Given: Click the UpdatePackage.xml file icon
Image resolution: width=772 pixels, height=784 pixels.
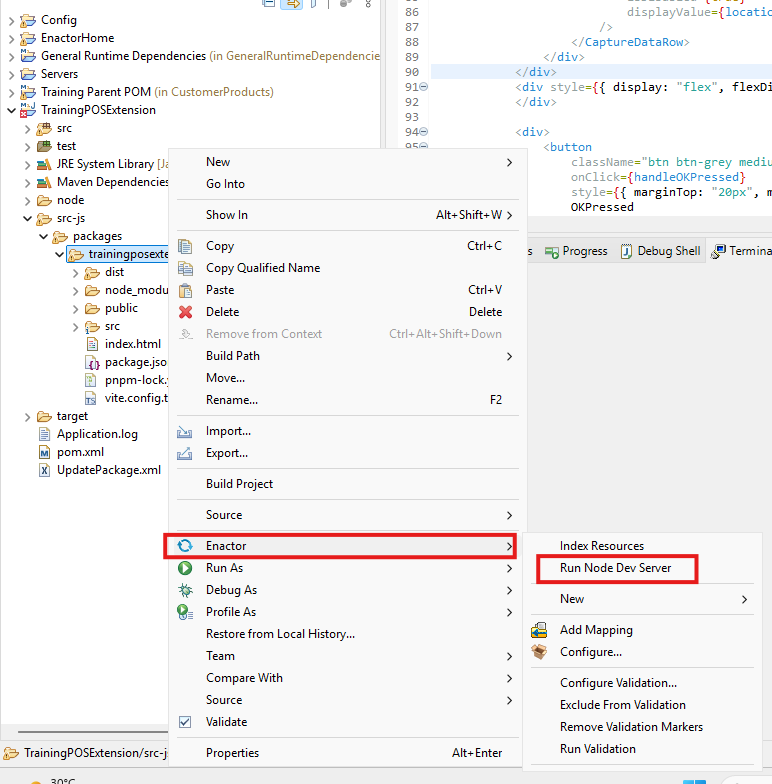Looking at the screenshot, I should coord(44,470).
